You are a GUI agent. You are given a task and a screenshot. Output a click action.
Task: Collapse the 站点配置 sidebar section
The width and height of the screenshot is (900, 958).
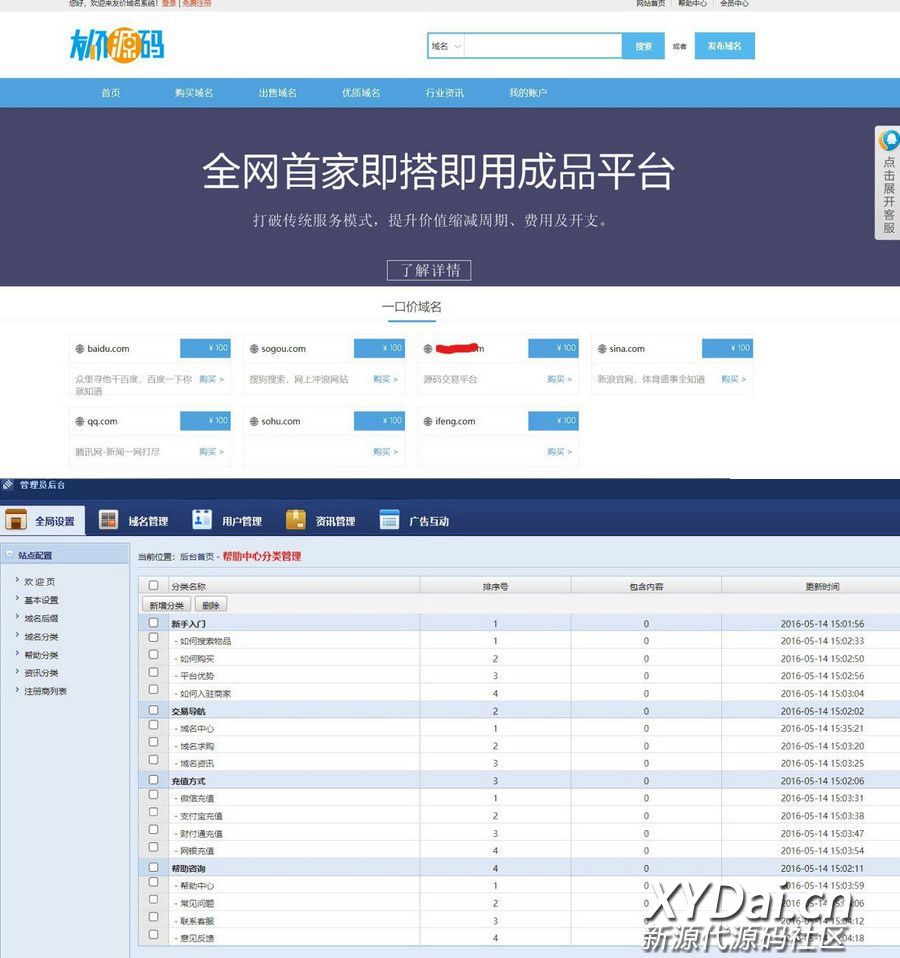point(8,555)
